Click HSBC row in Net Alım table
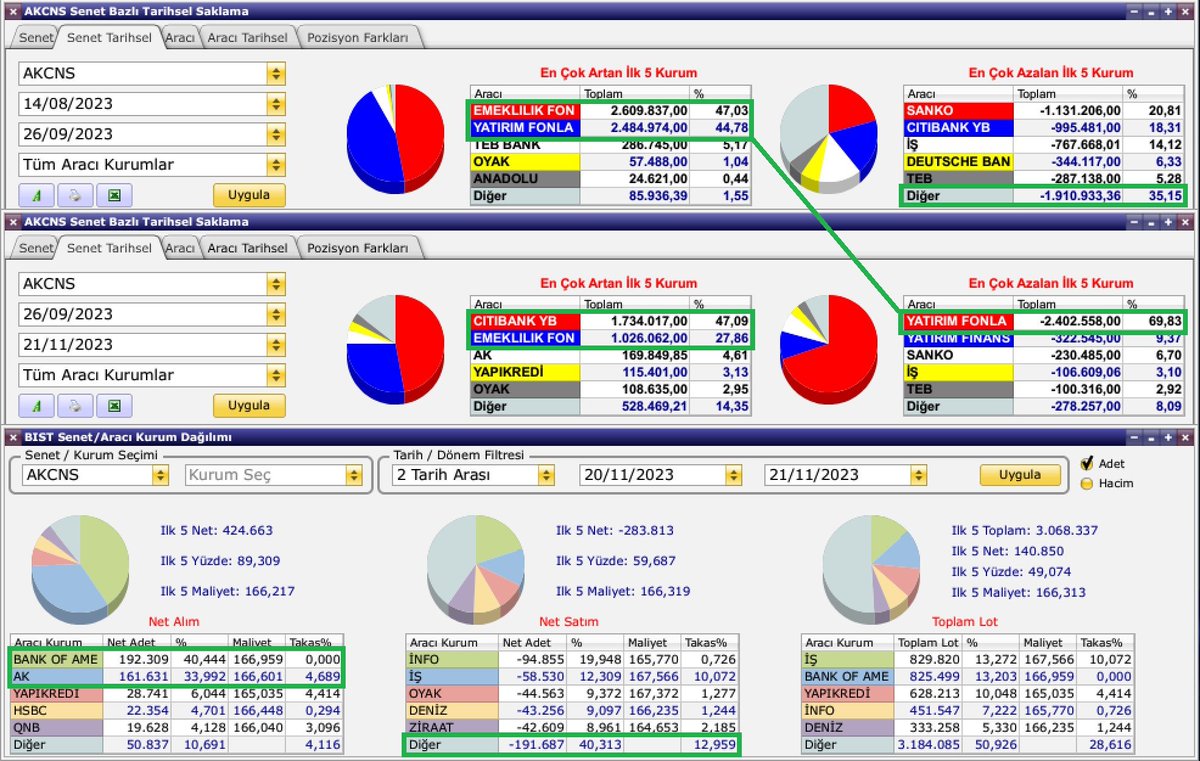Image resolution: width=1200 pixels, height=761 pixels. coord(176,711)
